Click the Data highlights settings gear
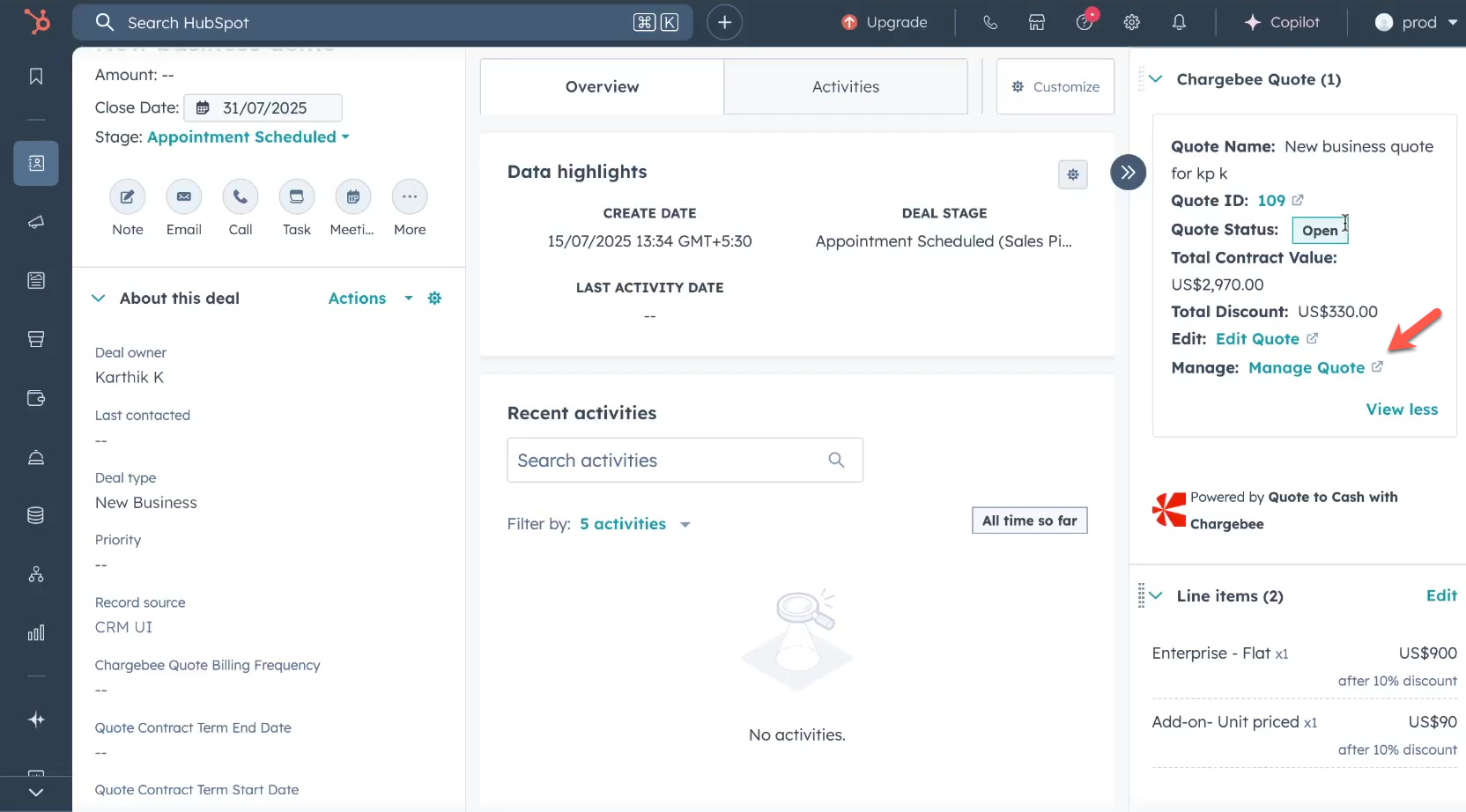This screenshot has width=1466, height=812. click(1072, 174)
